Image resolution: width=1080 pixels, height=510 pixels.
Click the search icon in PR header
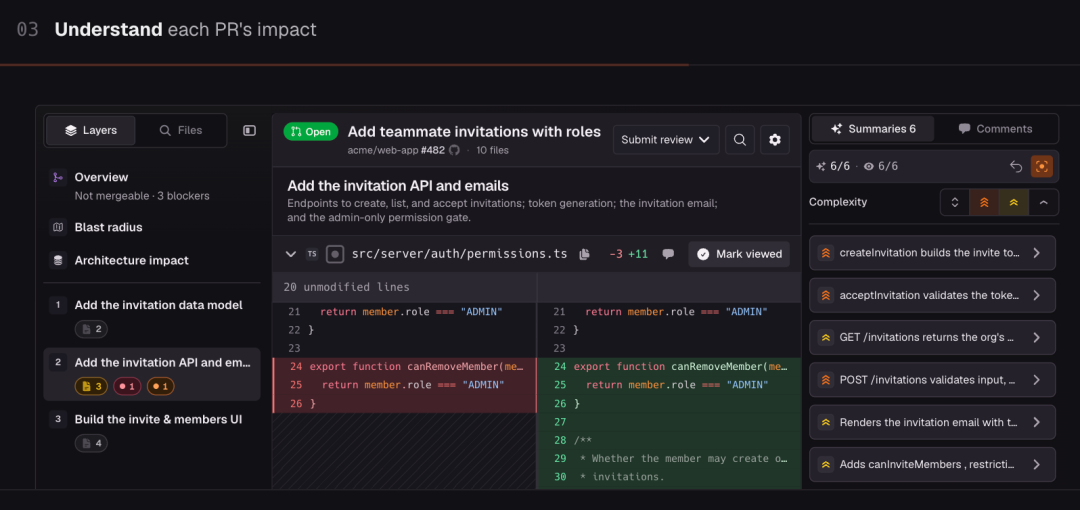pos(740,140)
